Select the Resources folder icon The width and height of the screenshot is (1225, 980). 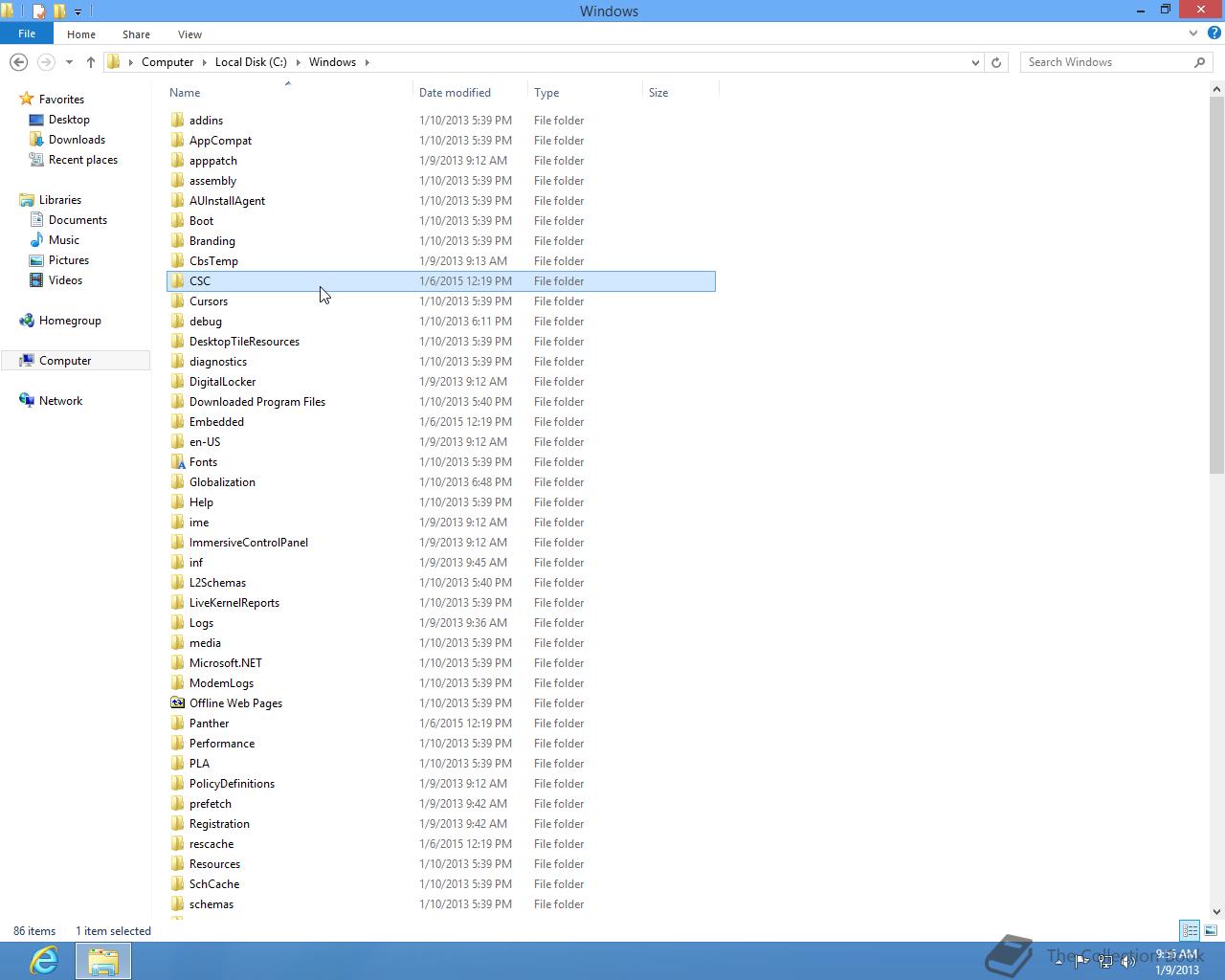pyautogui.click(x=177, y=864)
